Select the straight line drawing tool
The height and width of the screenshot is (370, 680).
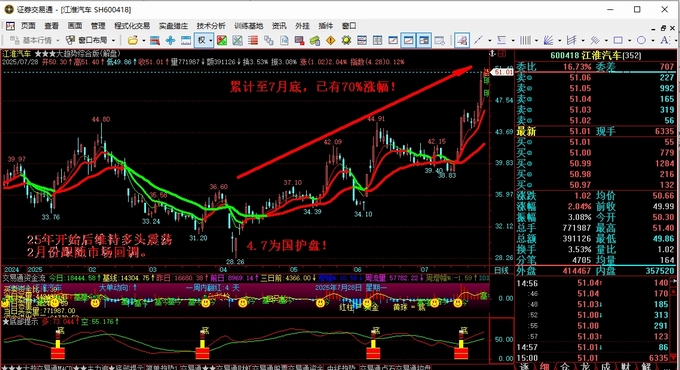[478, 40]
